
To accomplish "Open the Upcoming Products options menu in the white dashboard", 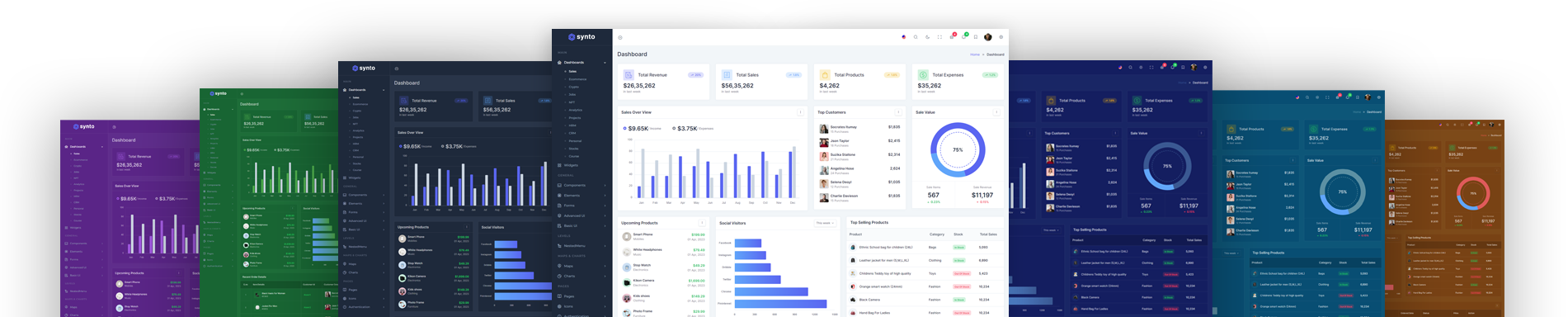I will coord(702,223).
